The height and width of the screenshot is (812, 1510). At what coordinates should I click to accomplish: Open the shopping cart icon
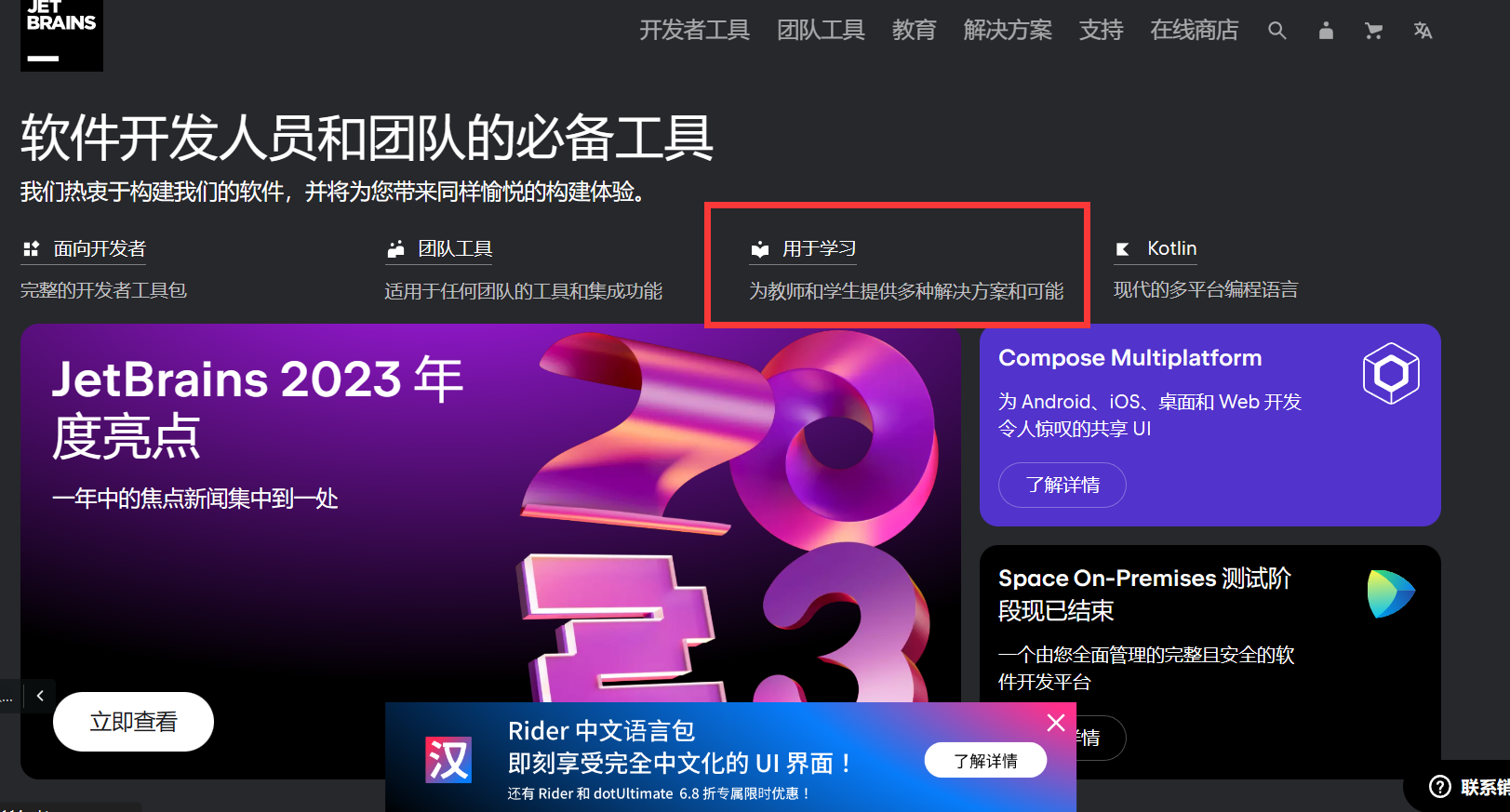pos(1373,31)
